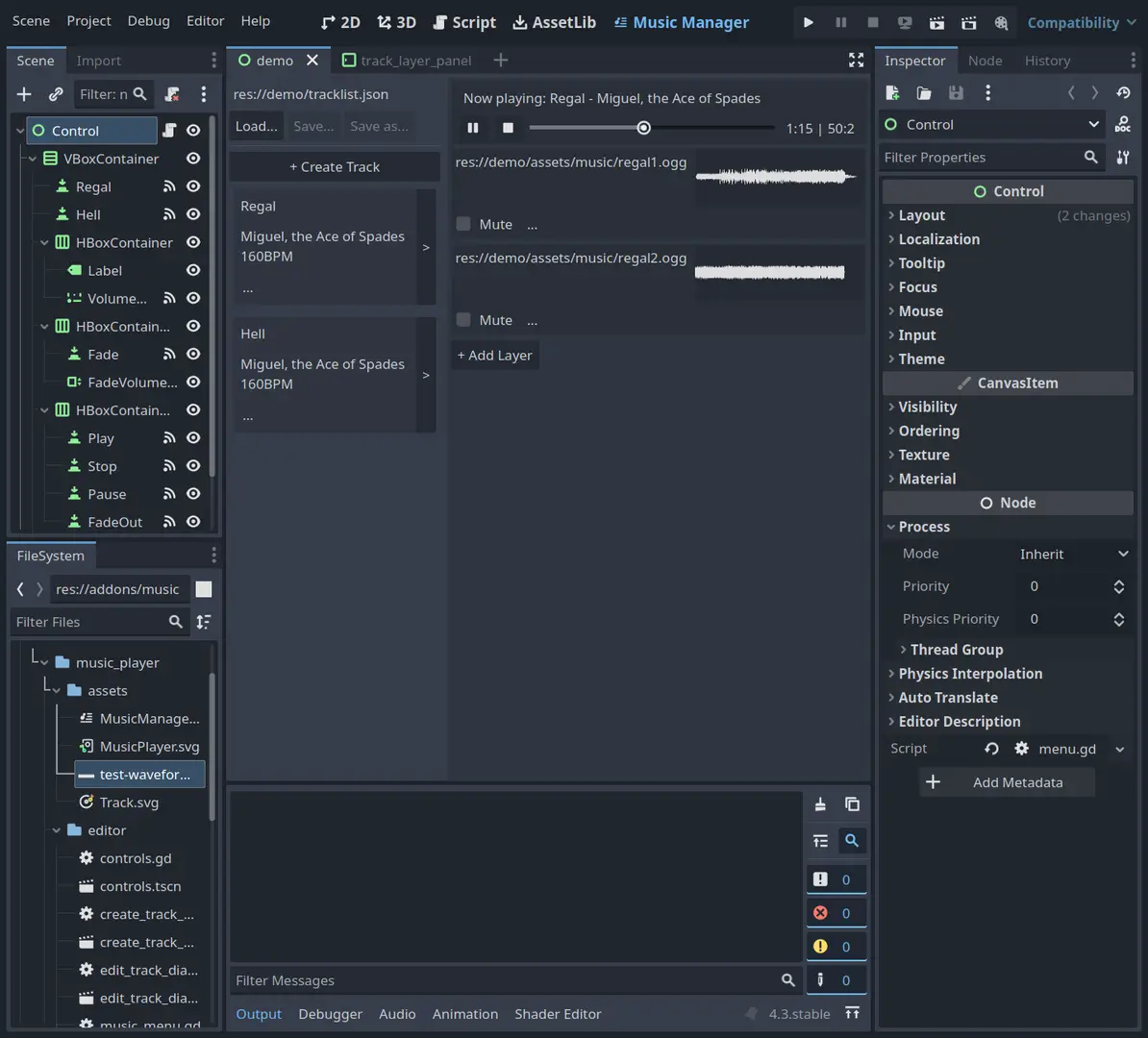The width and height of the screenshot is (1148, 1038).
Task: Check Mute for regal2.ogg layer
Action: [x=463, y=320]
